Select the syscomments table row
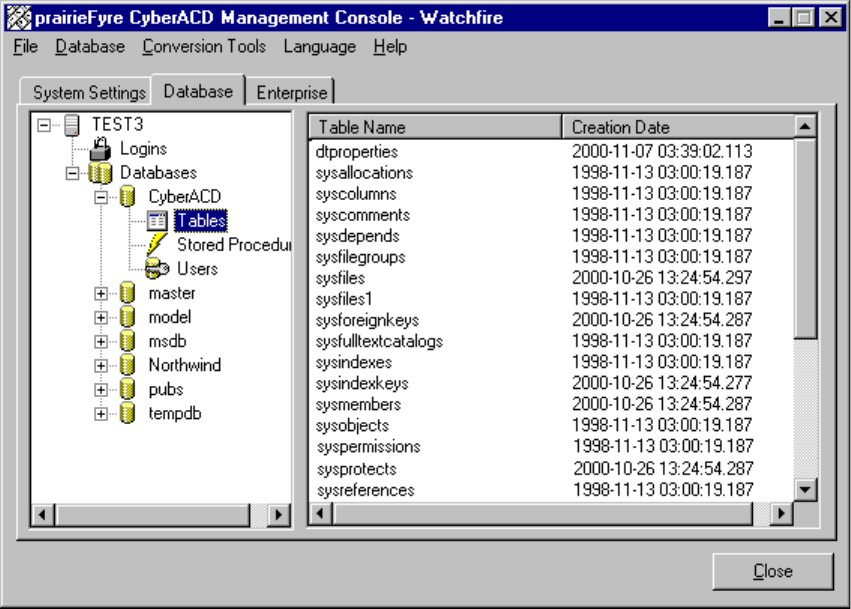This screenshot has width=851, height=609. click(x=551, y=215)
